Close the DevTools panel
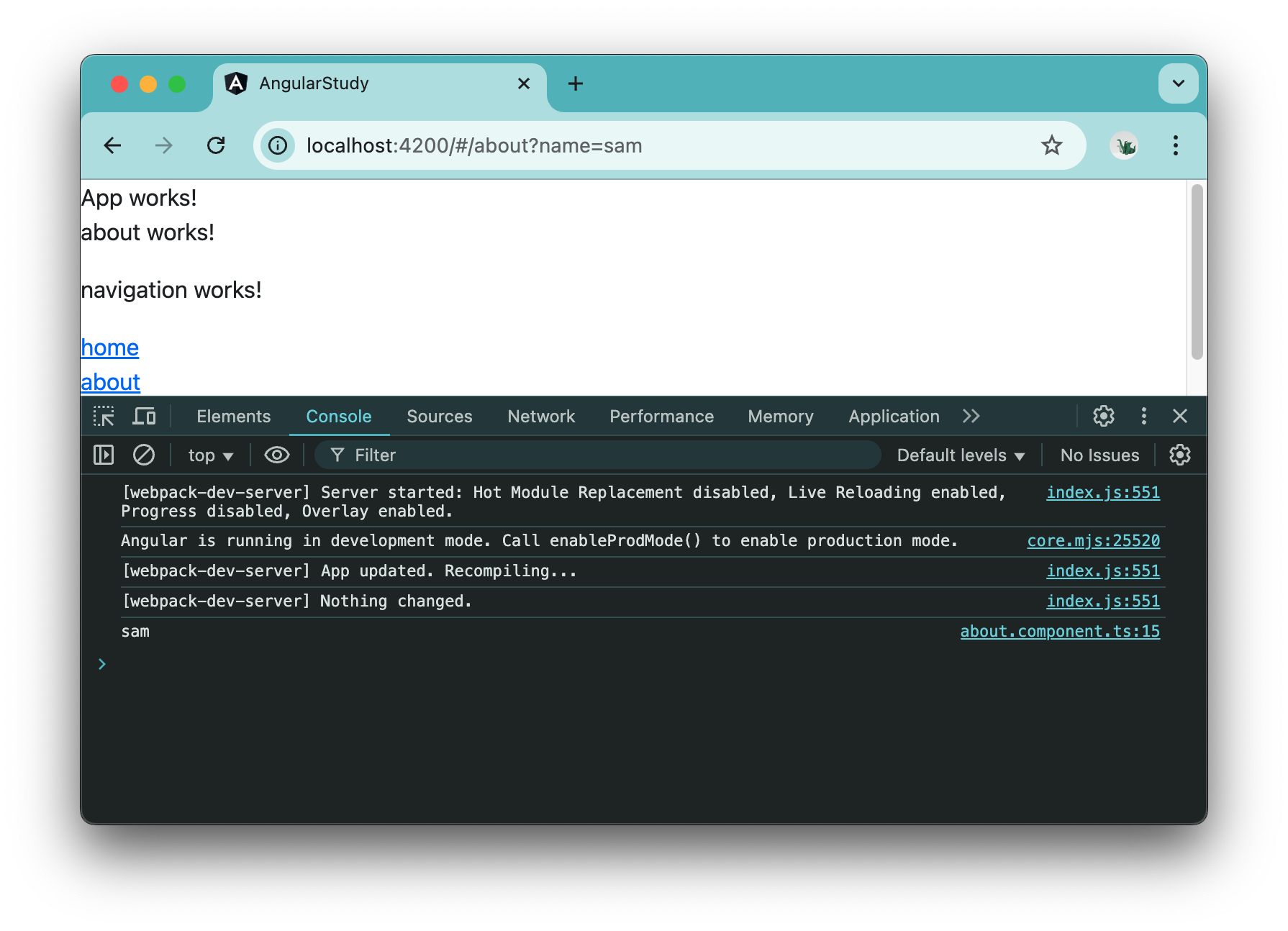 pyautogui.click(x=1180, y=416)
